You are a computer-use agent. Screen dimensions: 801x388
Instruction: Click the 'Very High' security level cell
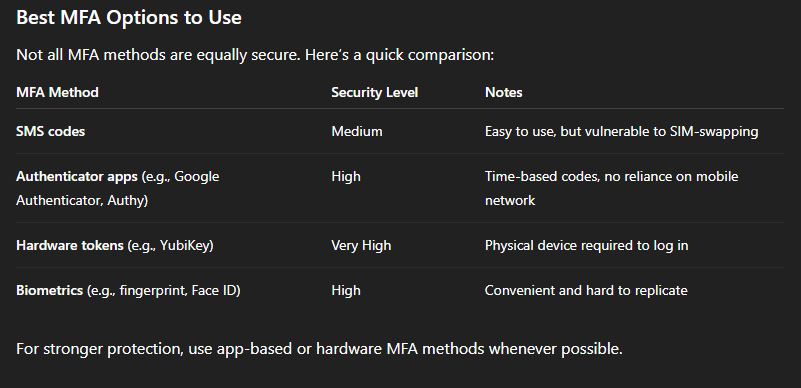(361, 246)
